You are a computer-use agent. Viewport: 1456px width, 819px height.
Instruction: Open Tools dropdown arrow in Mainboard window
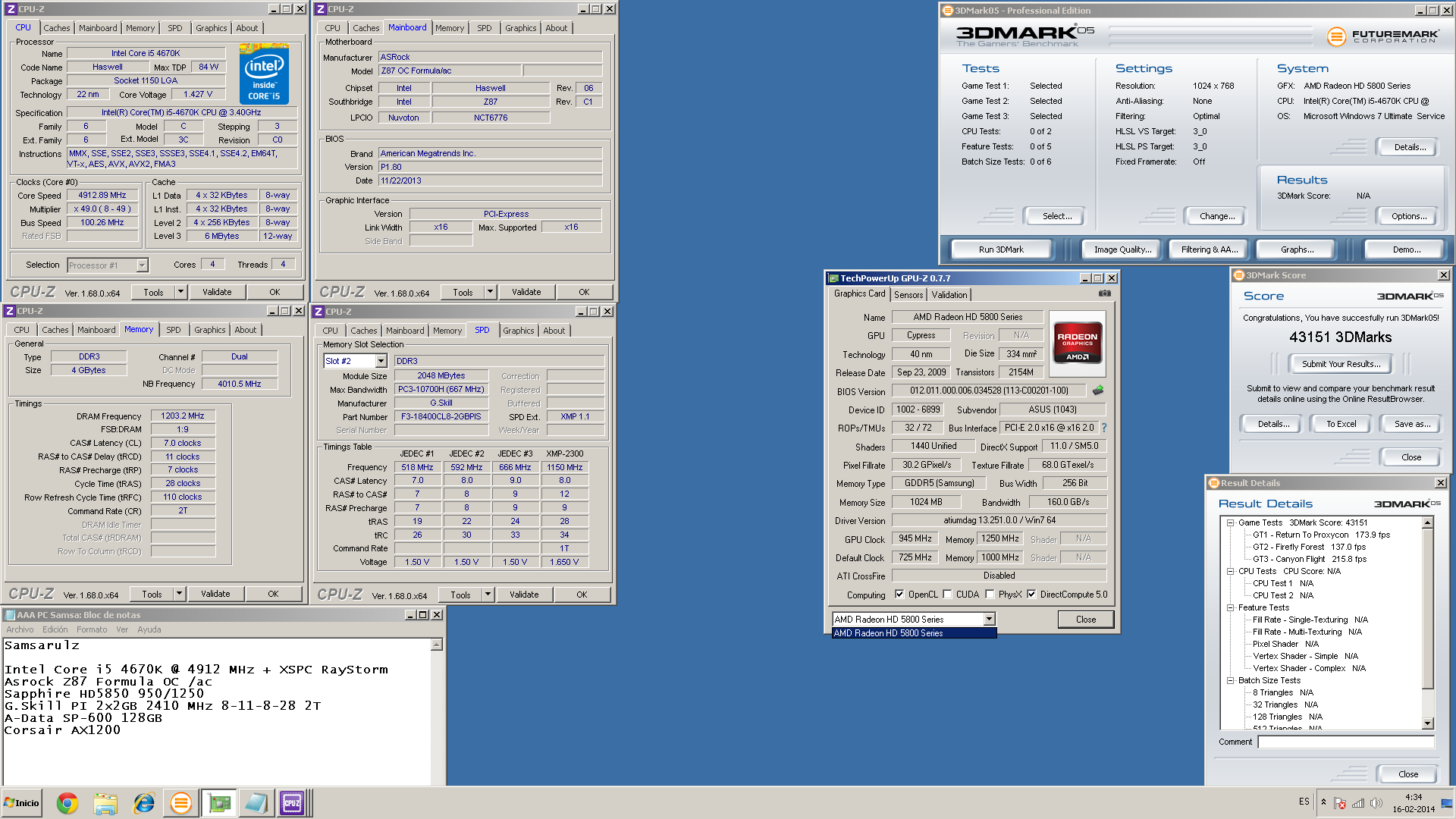490,292
